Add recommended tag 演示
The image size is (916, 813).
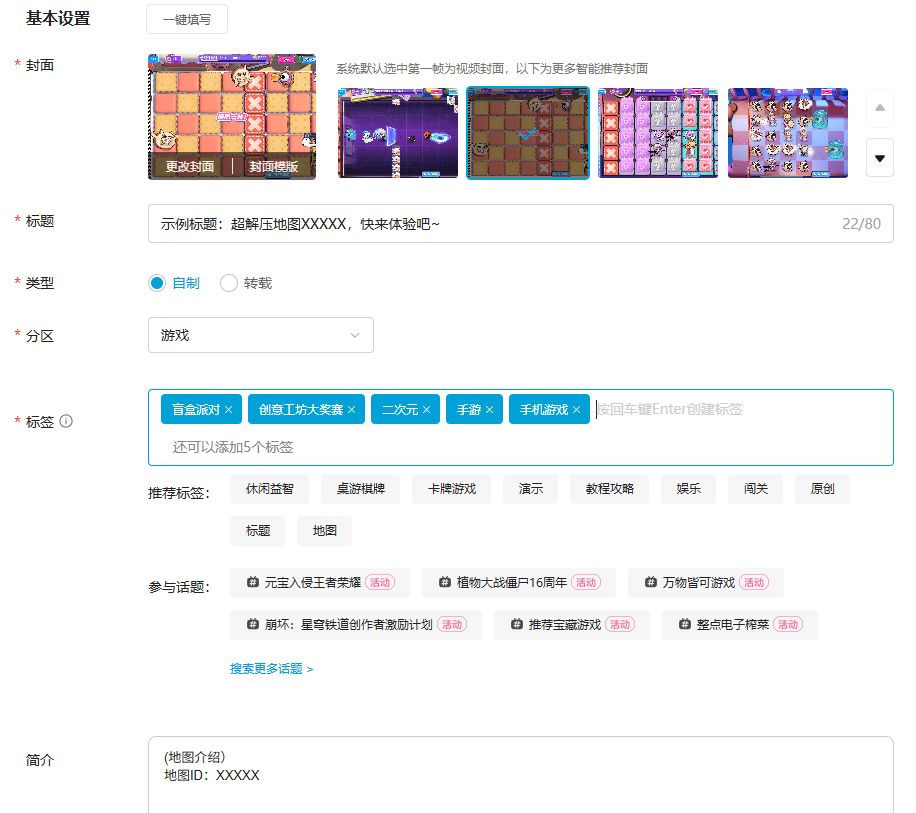click(x=530, y=489)
